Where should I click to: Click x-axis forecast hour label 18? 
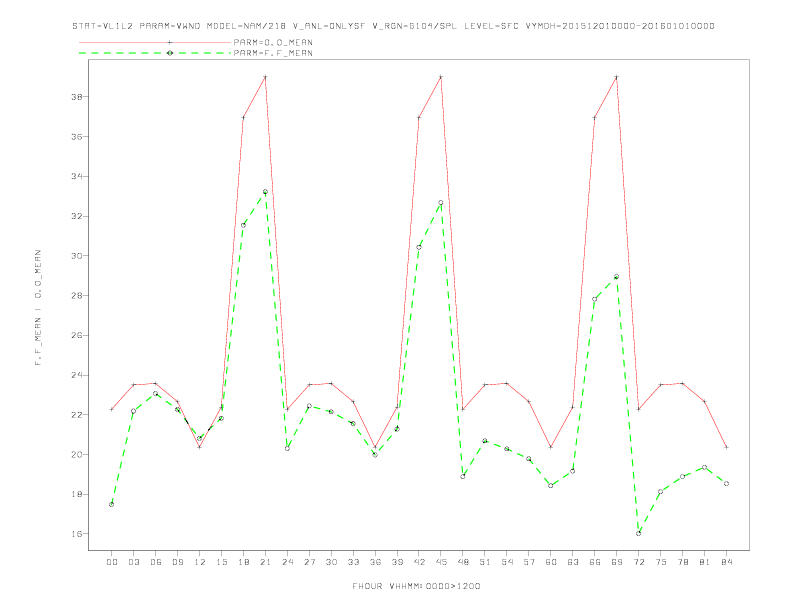pos(243,562)
